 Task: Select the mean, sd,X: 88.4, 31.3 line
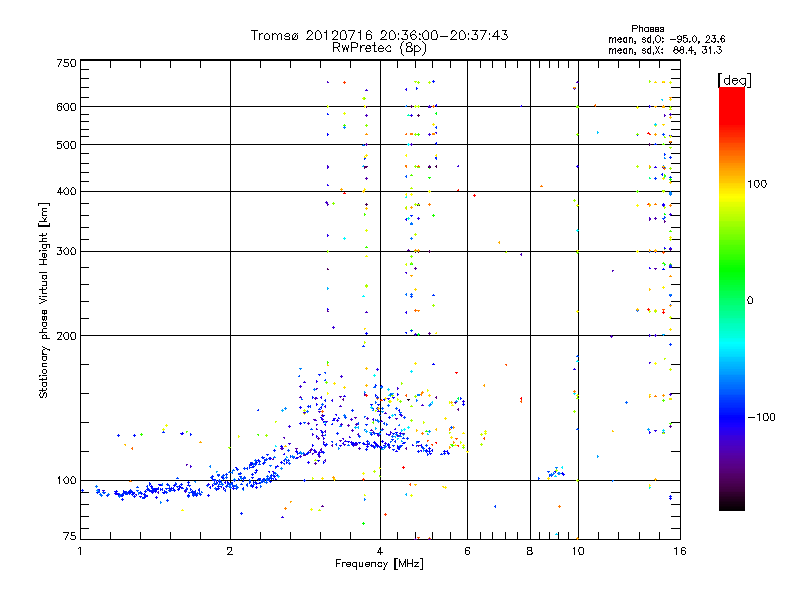tap(665, 50)
